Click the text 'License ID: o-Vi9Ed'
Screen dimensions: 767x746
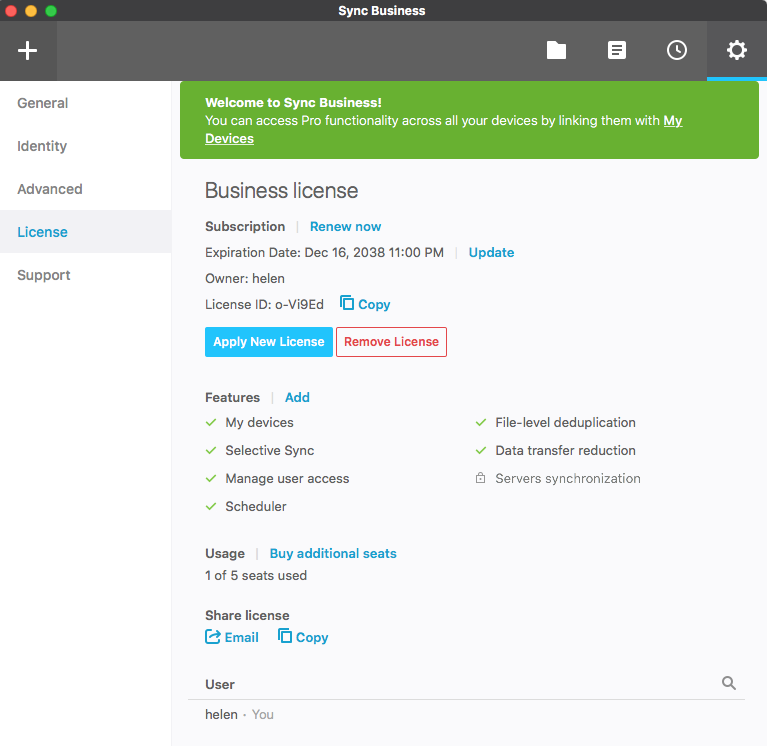click(264, 304)
